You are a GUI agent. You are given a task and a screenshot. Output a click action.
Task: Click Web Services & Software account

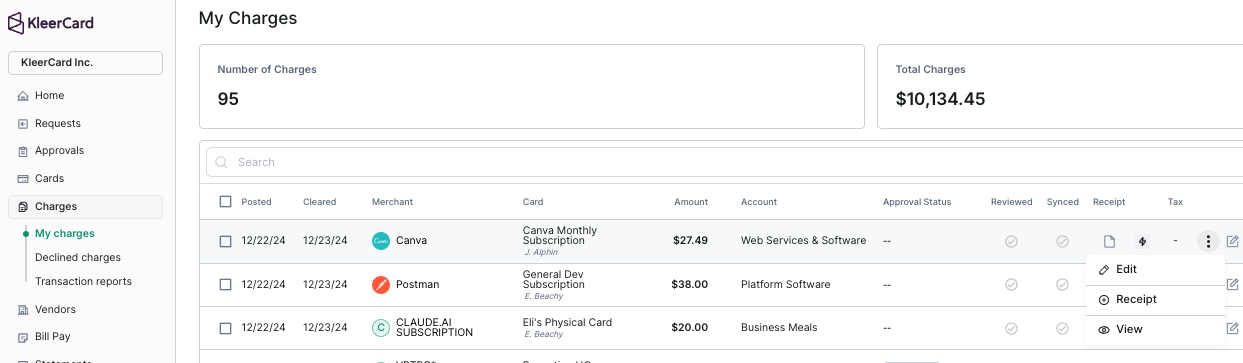[x=803, y=241]
